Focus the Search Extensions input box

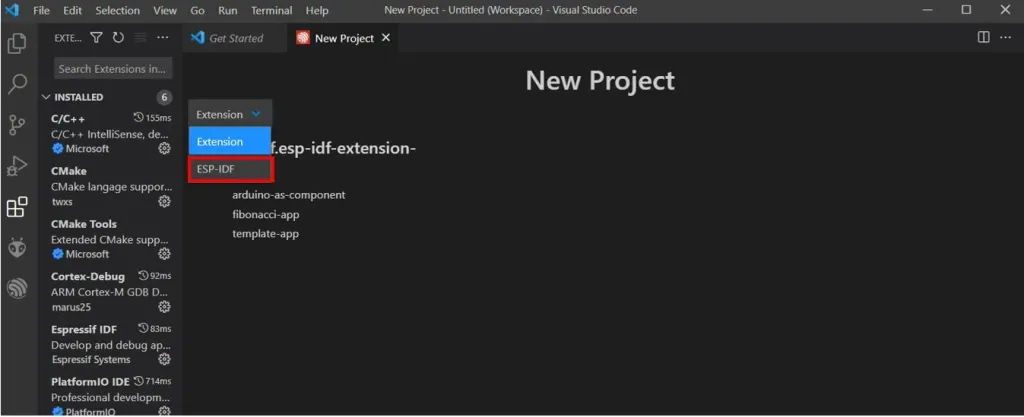113,69
